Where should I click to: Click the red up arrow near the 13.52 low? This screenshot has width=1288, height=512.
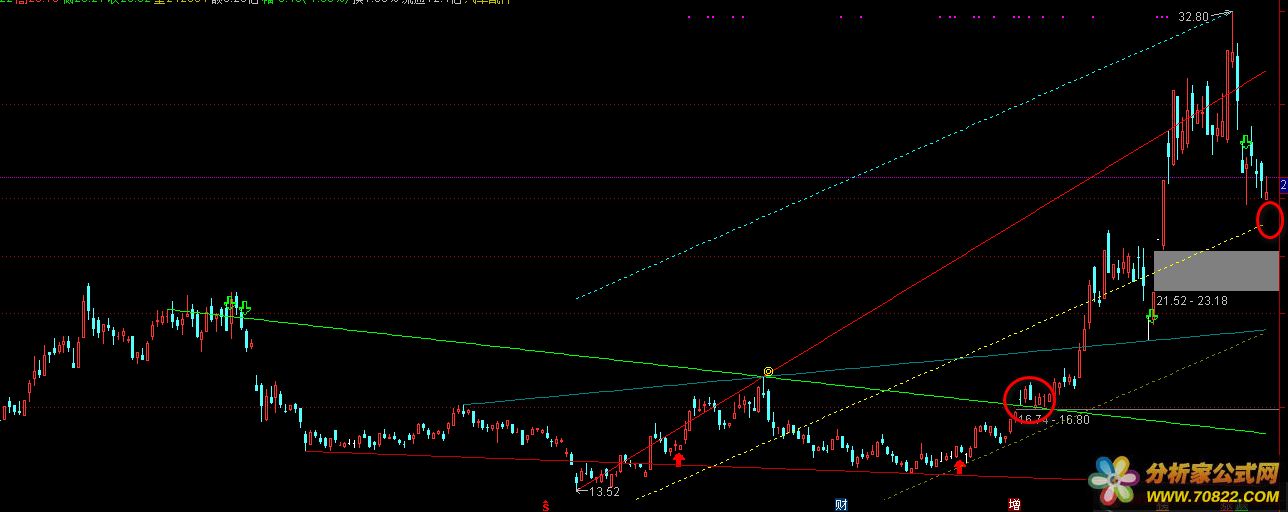point(679,459)
